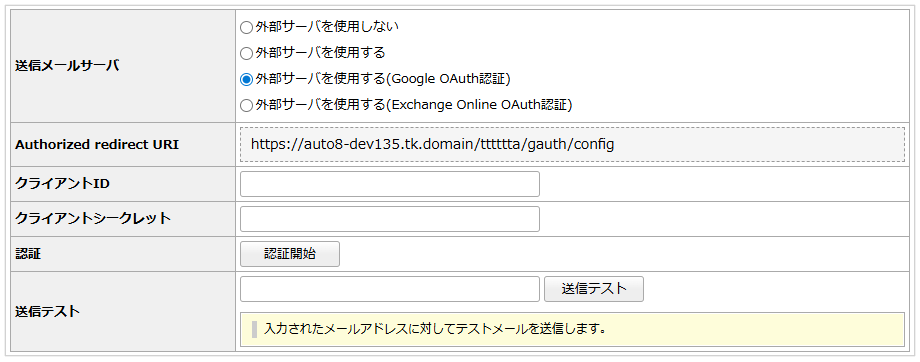Viewport: 920px width, 362px height.
Task: Click the 送信テスト row label on the left
Action: point(48,312)
